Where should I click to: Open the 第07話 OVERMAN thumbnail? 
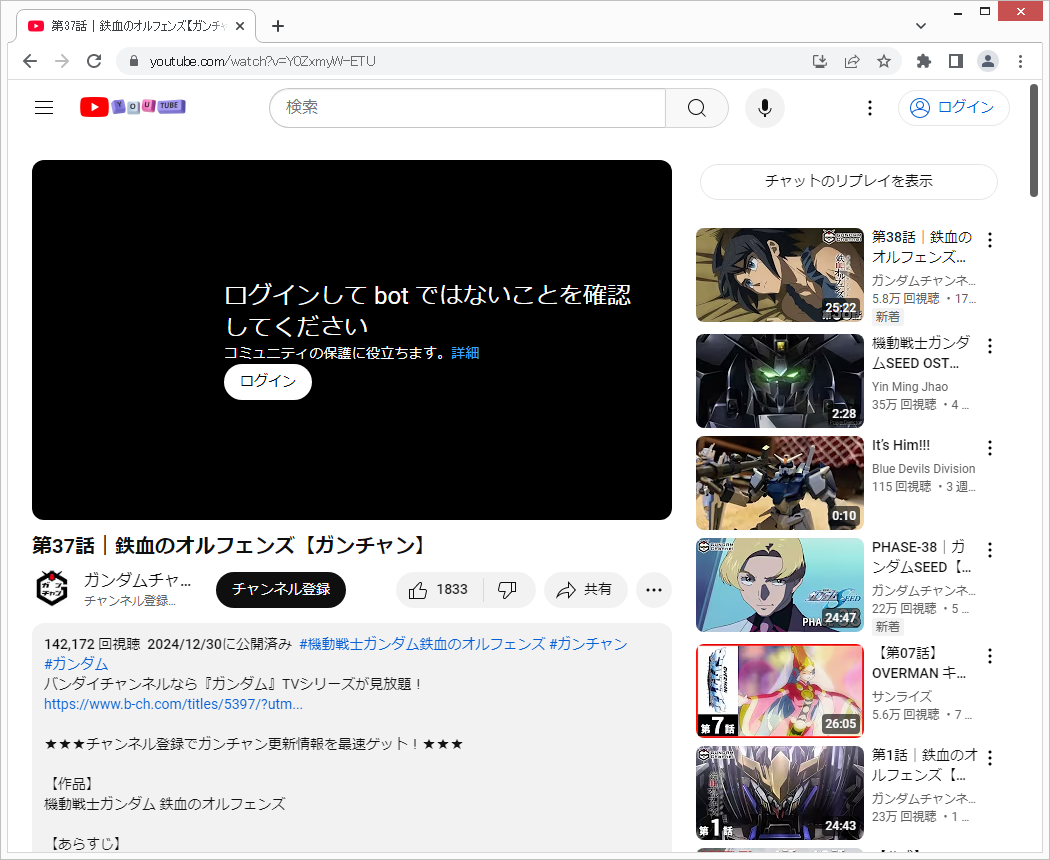[x=779, y=691]
